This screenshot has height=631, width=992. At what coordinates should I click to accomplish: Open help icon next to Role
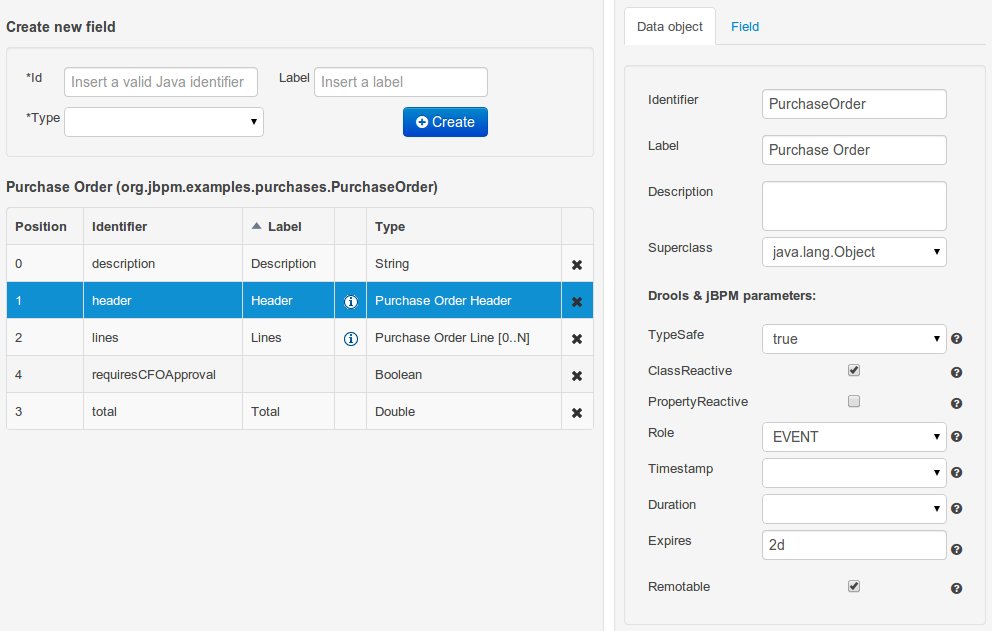(x=956, y=437)
